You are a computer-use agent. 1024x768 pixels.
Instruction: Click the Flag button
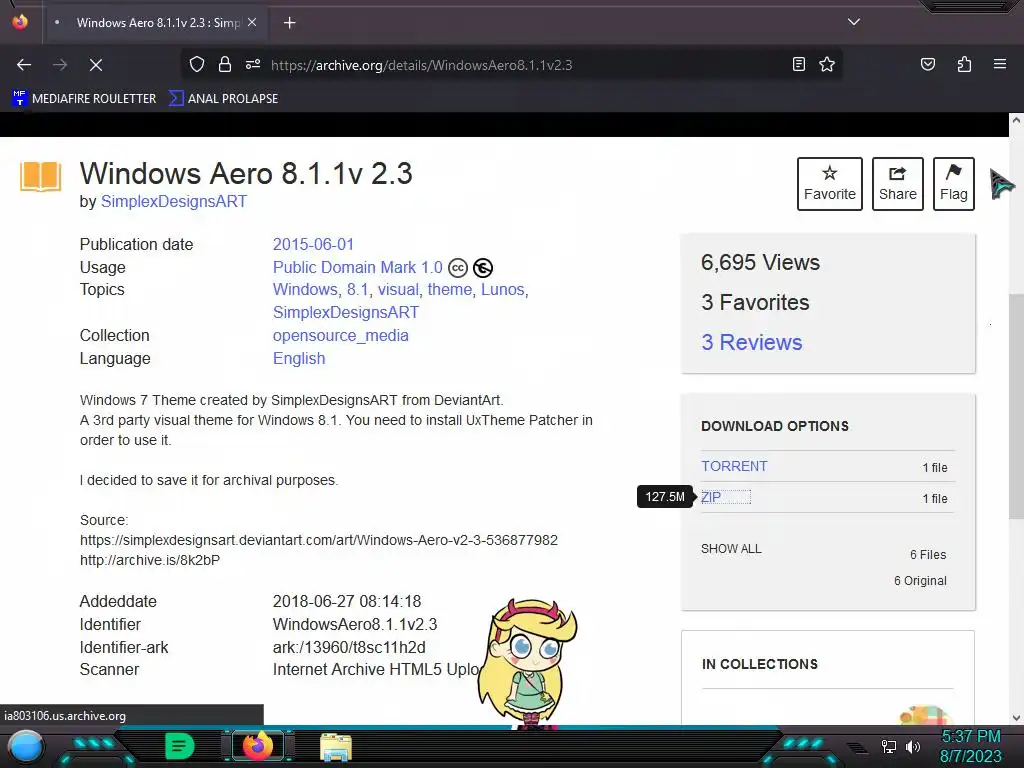coord(953,184)
